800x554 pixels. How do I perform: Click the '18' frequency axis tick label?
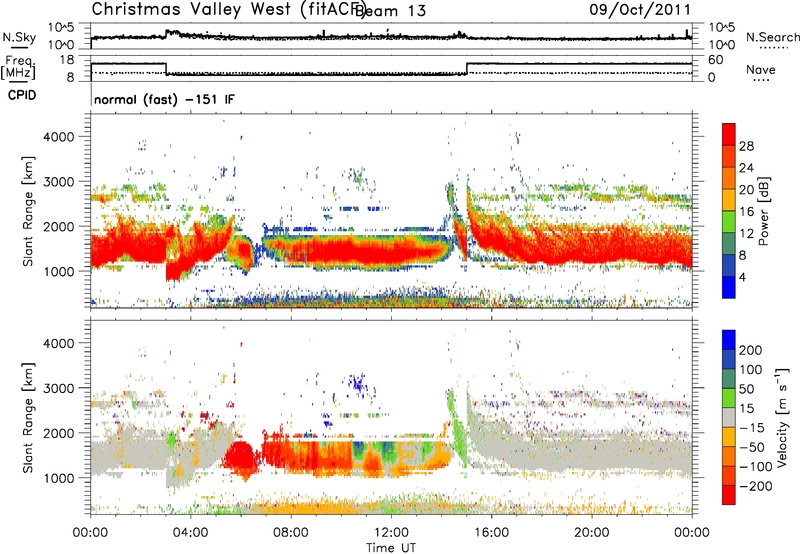pyautogui.click(x=66, y=60)
